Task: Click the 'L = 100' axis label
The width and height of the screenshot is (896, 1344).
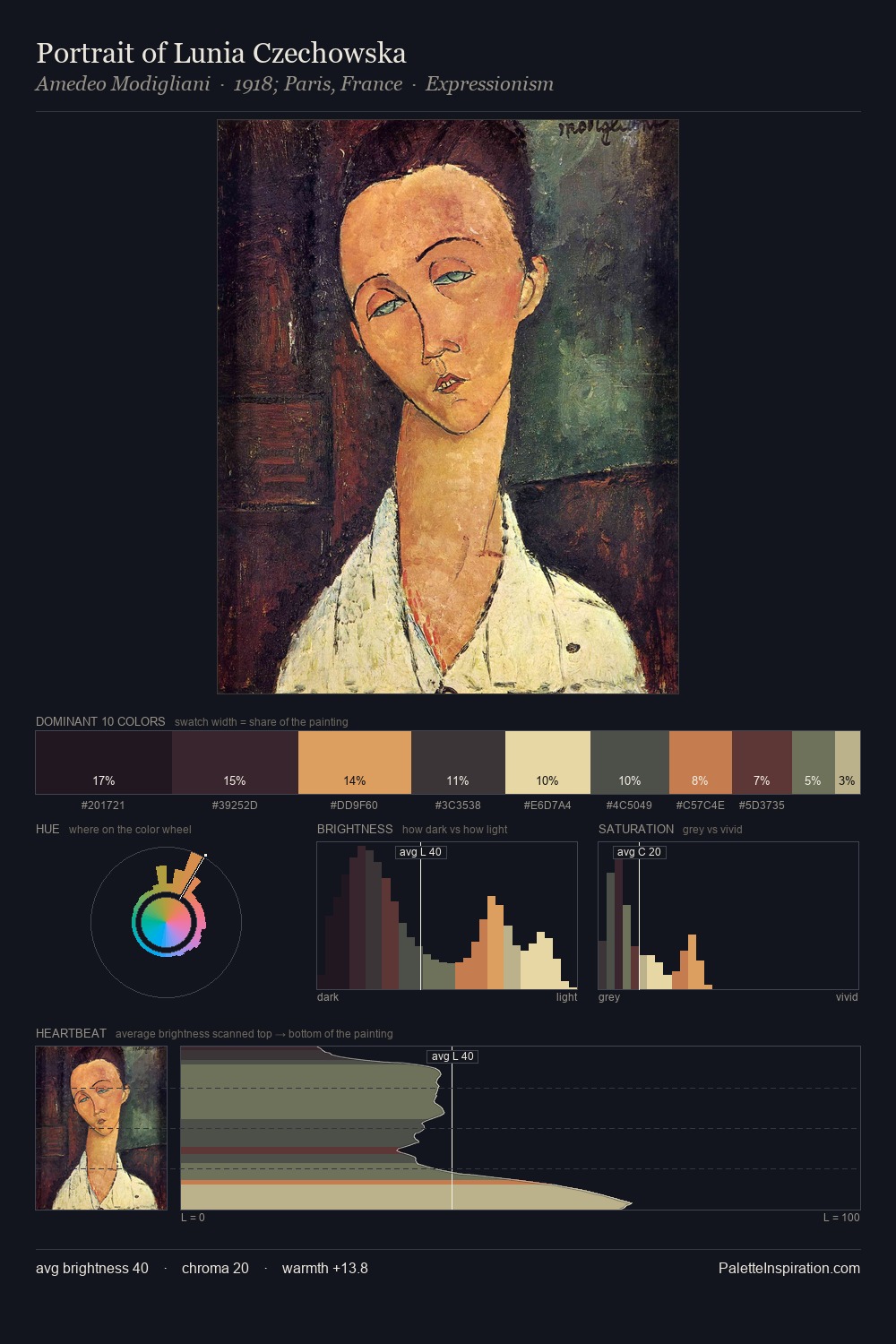Action: click(841, 1218)
